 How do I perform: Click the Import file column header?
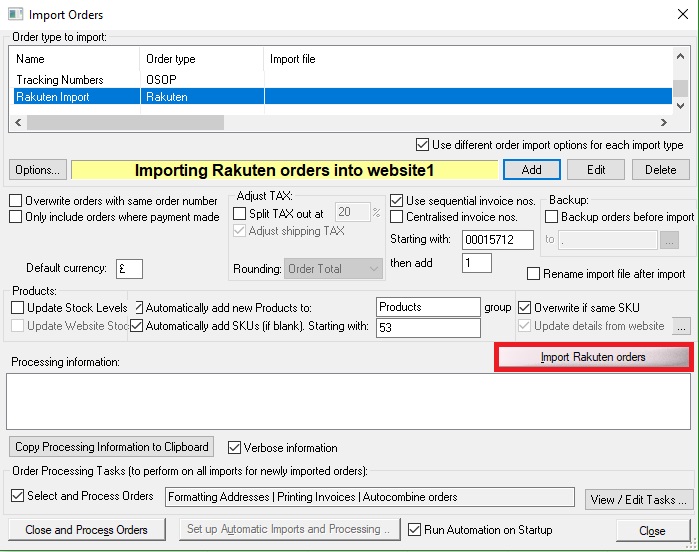pyautogui.click(x=468, y=59)
